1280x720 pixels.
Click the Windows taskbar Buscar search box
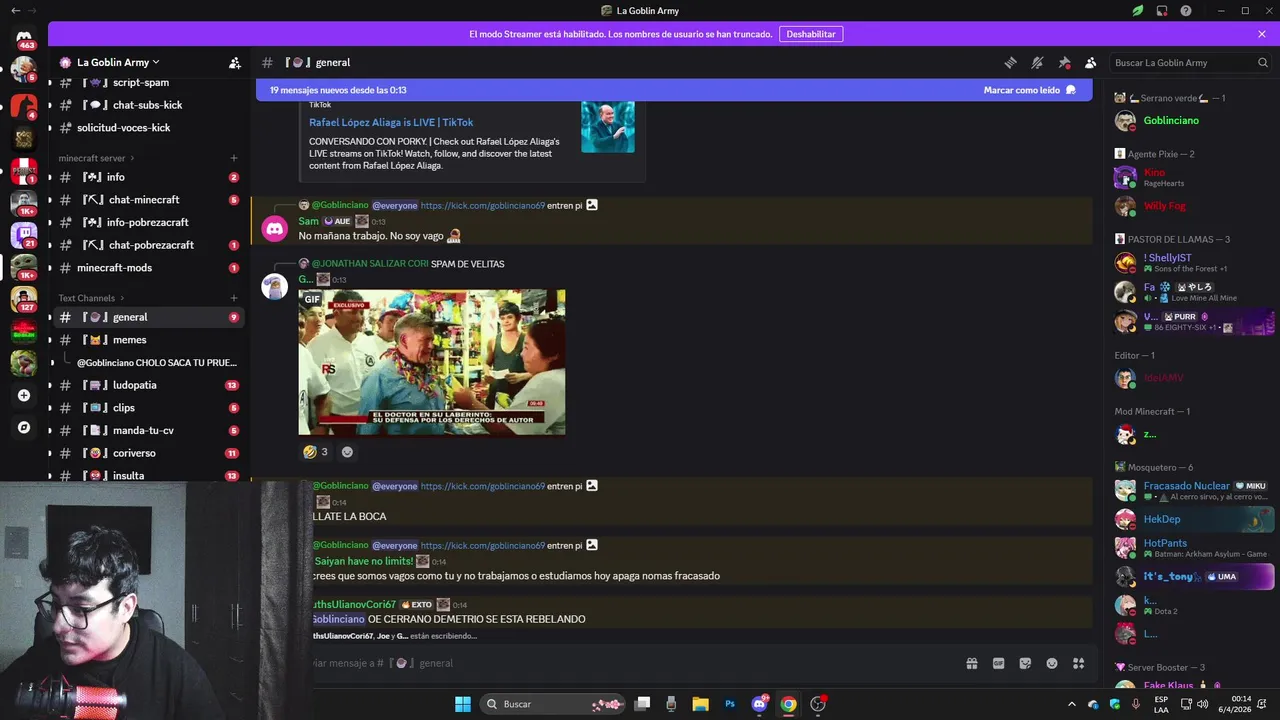tap(553, 704)
